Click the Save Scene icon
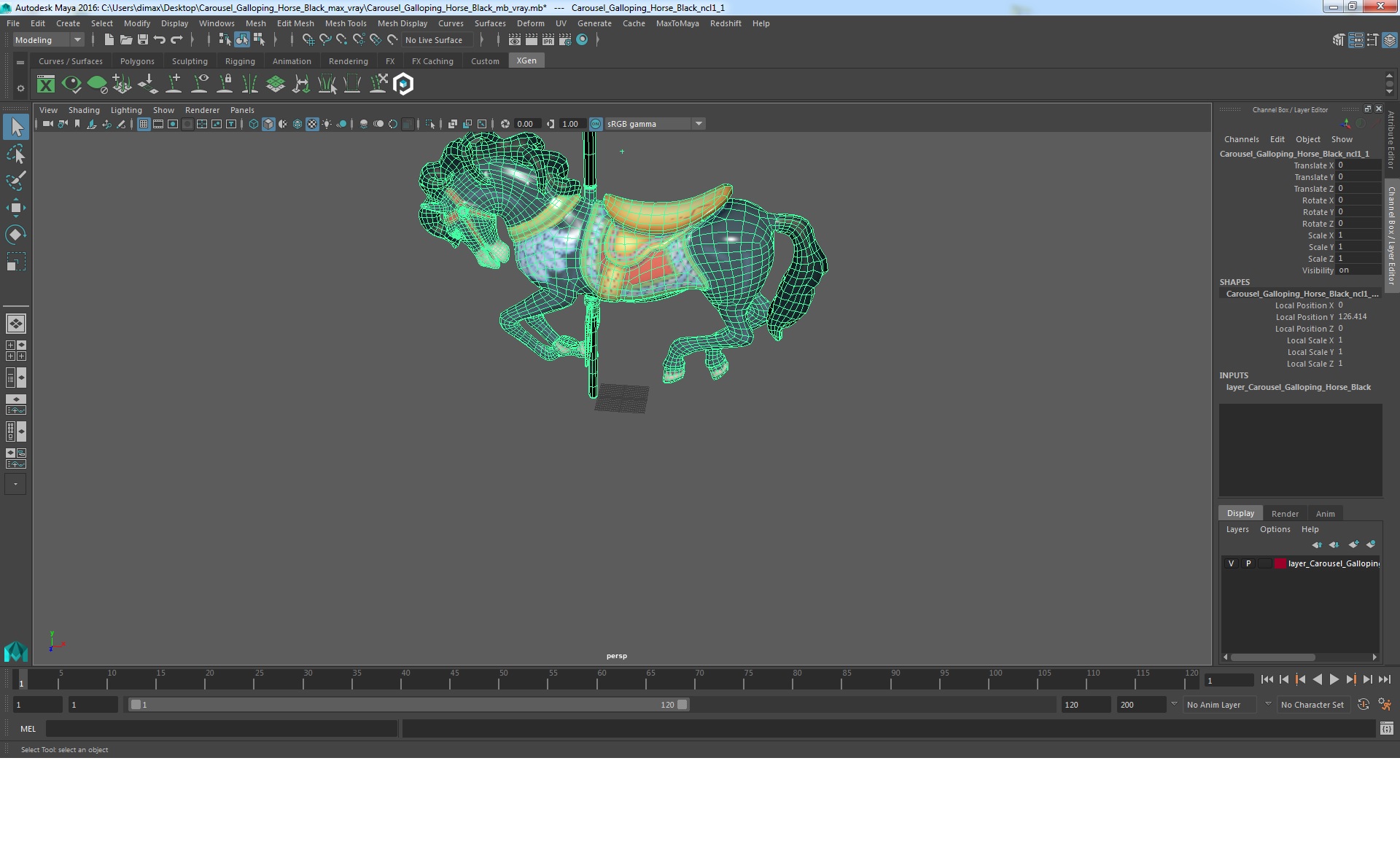Screen dimensions: 1400x844 point(143,40)
